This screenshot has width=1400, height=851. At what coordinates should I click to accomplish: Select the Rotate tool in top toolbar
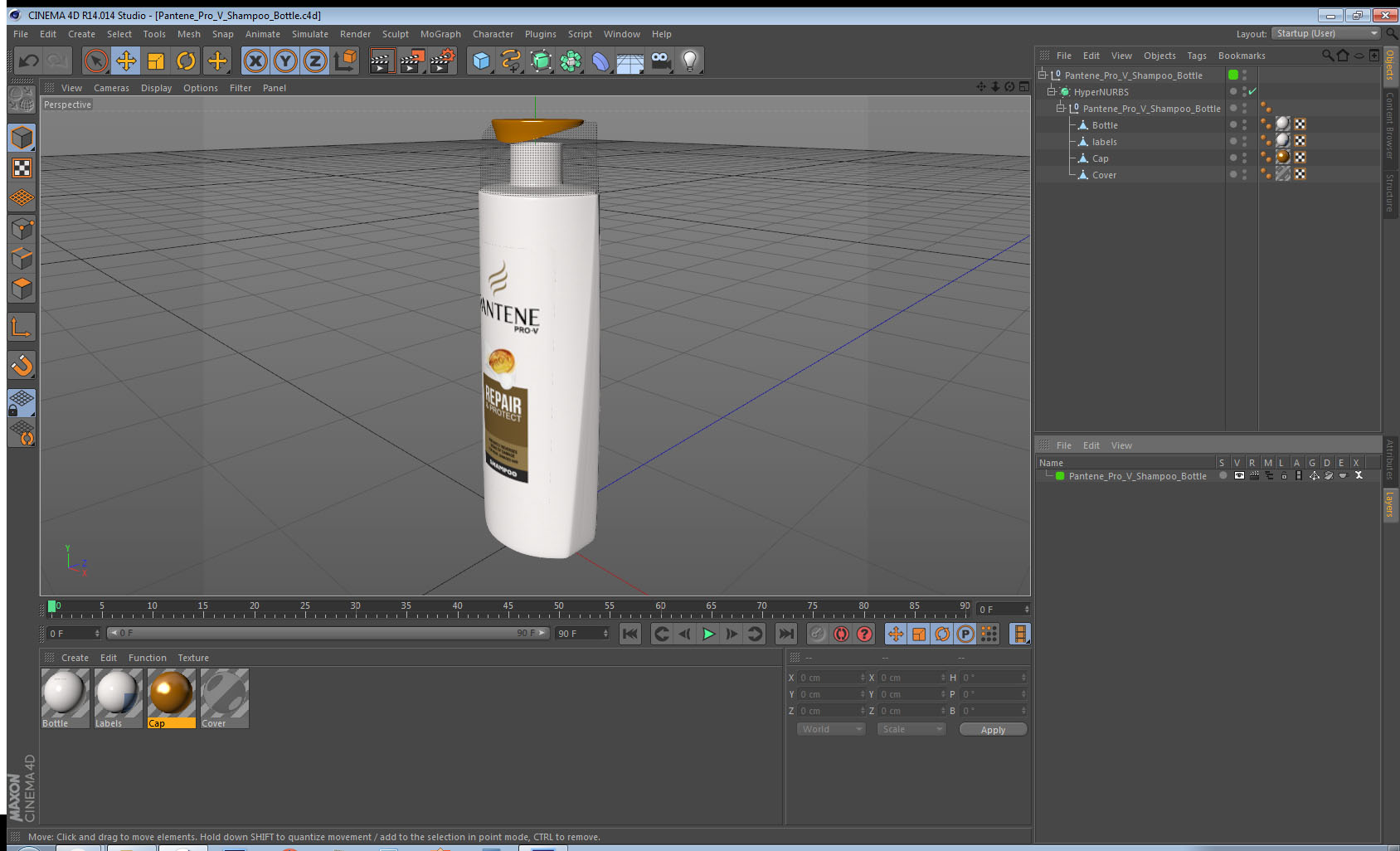(186, 61)
